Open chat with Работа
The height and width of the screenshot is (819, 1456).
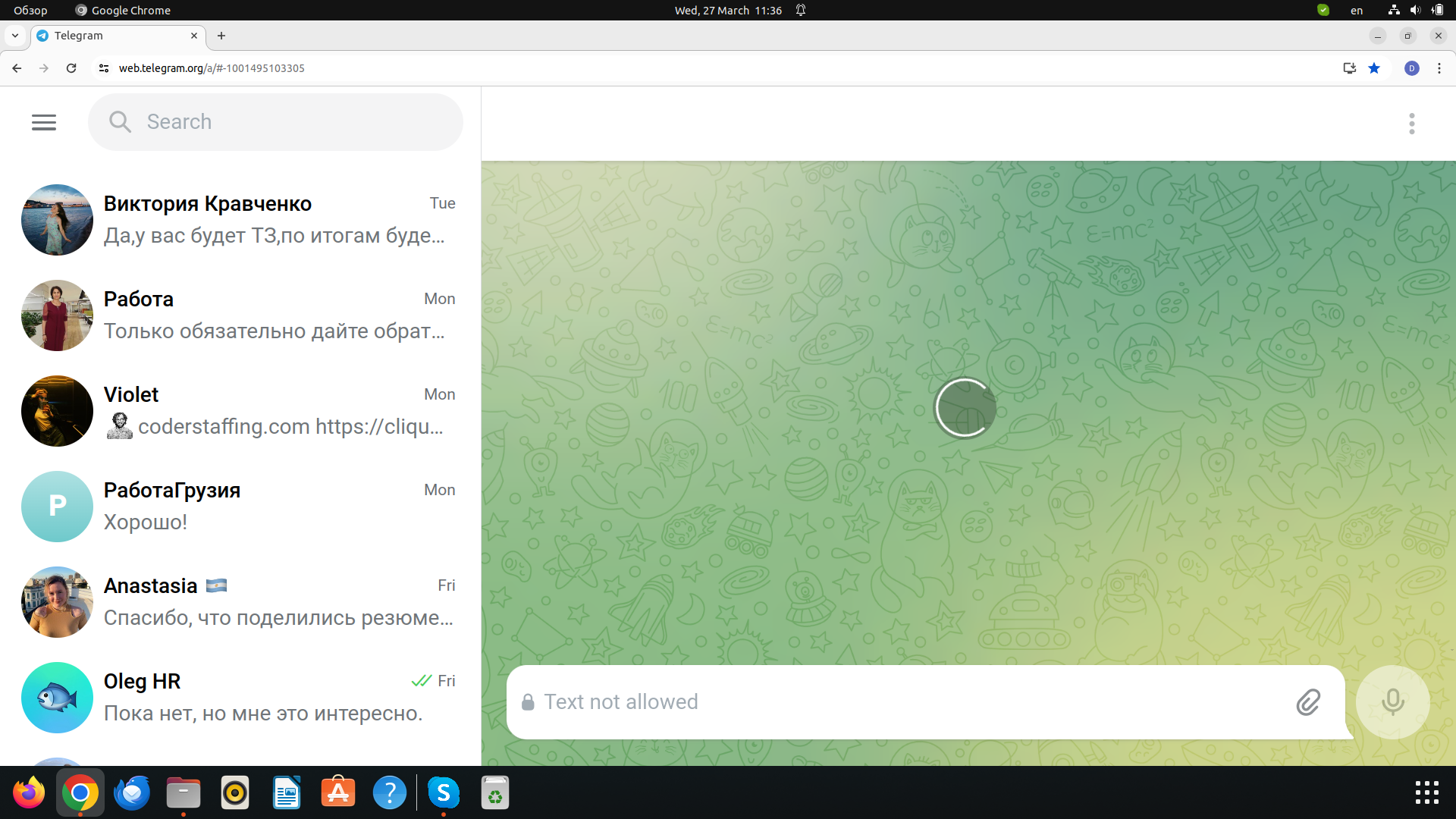239,314
